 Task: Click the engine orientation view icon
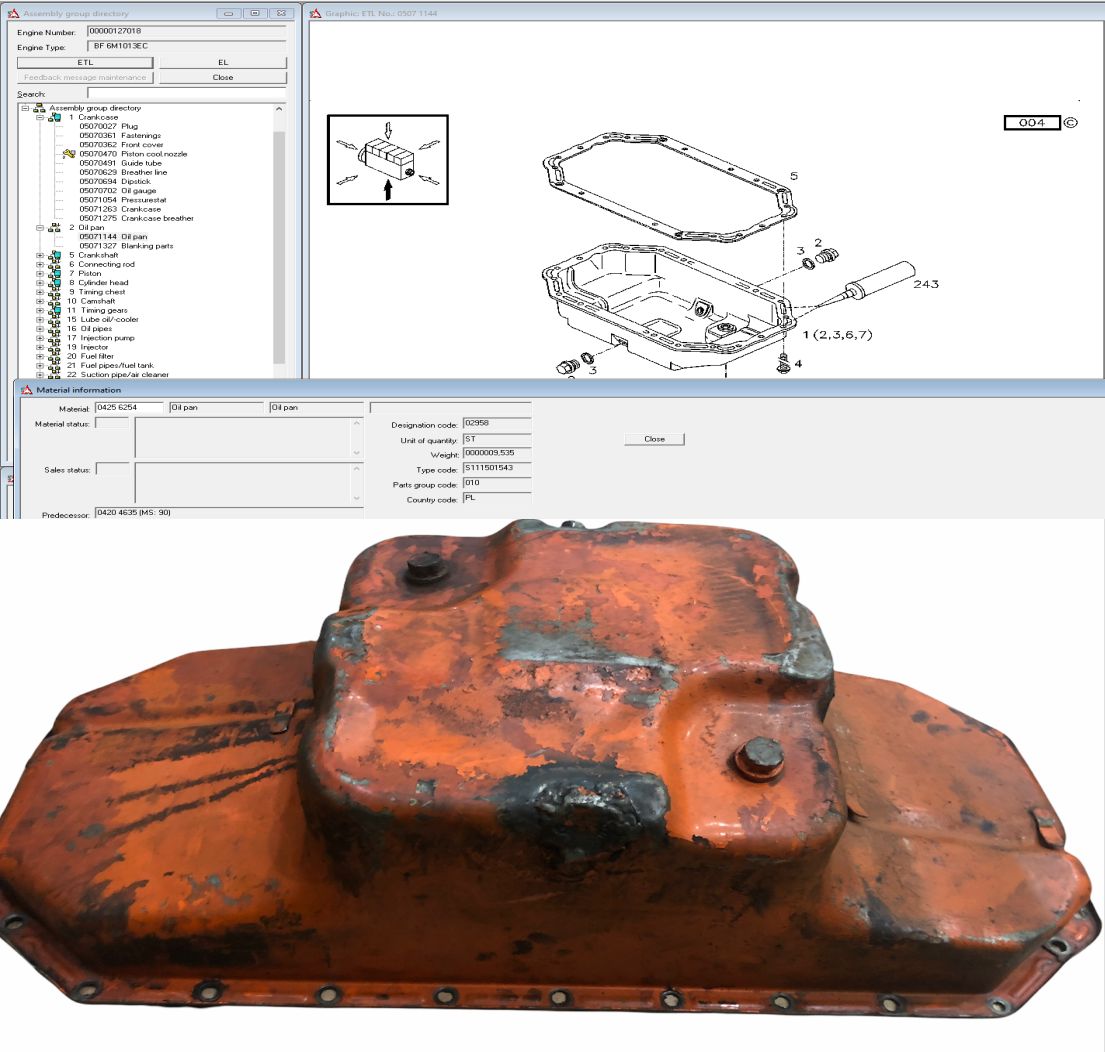click(x=387, y=161)
